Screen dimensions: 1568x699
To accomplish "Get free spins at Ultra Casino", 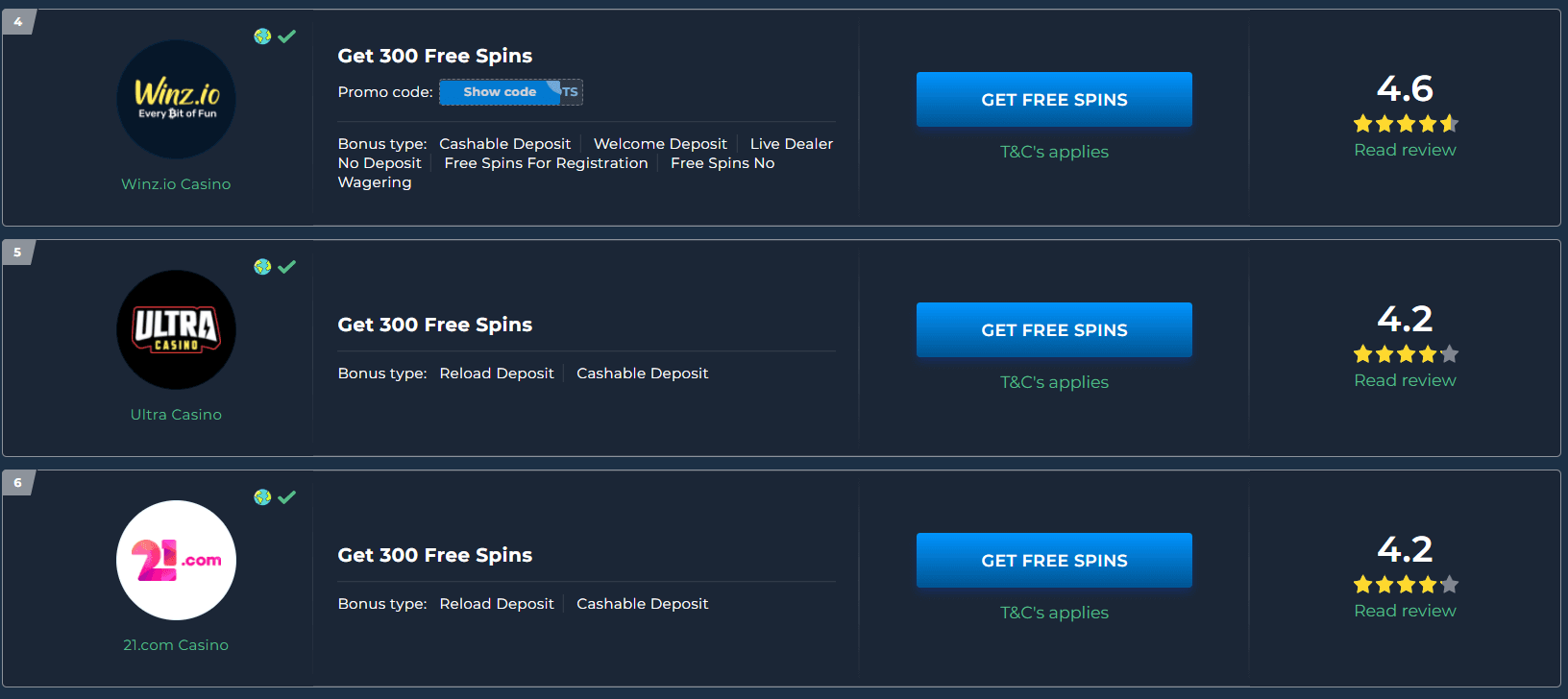I will (1054, 330).
